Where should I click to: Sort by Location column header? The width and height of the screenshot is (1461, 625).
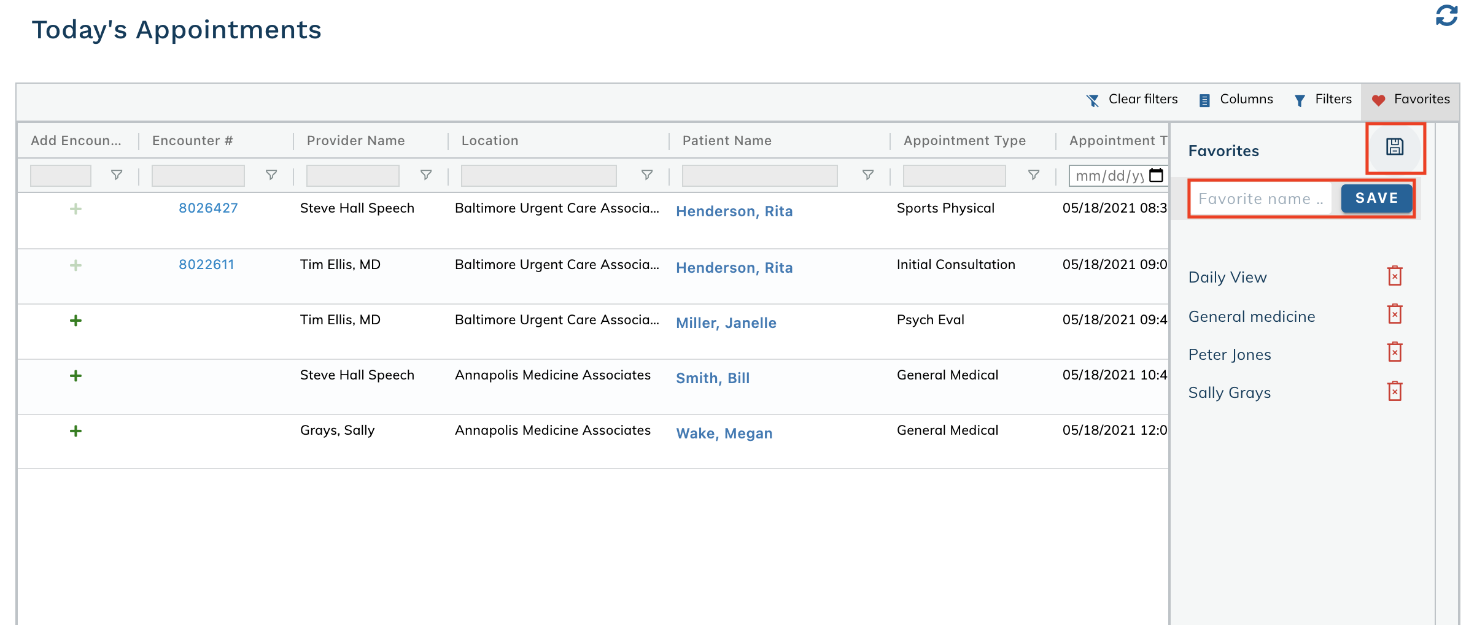489,140
